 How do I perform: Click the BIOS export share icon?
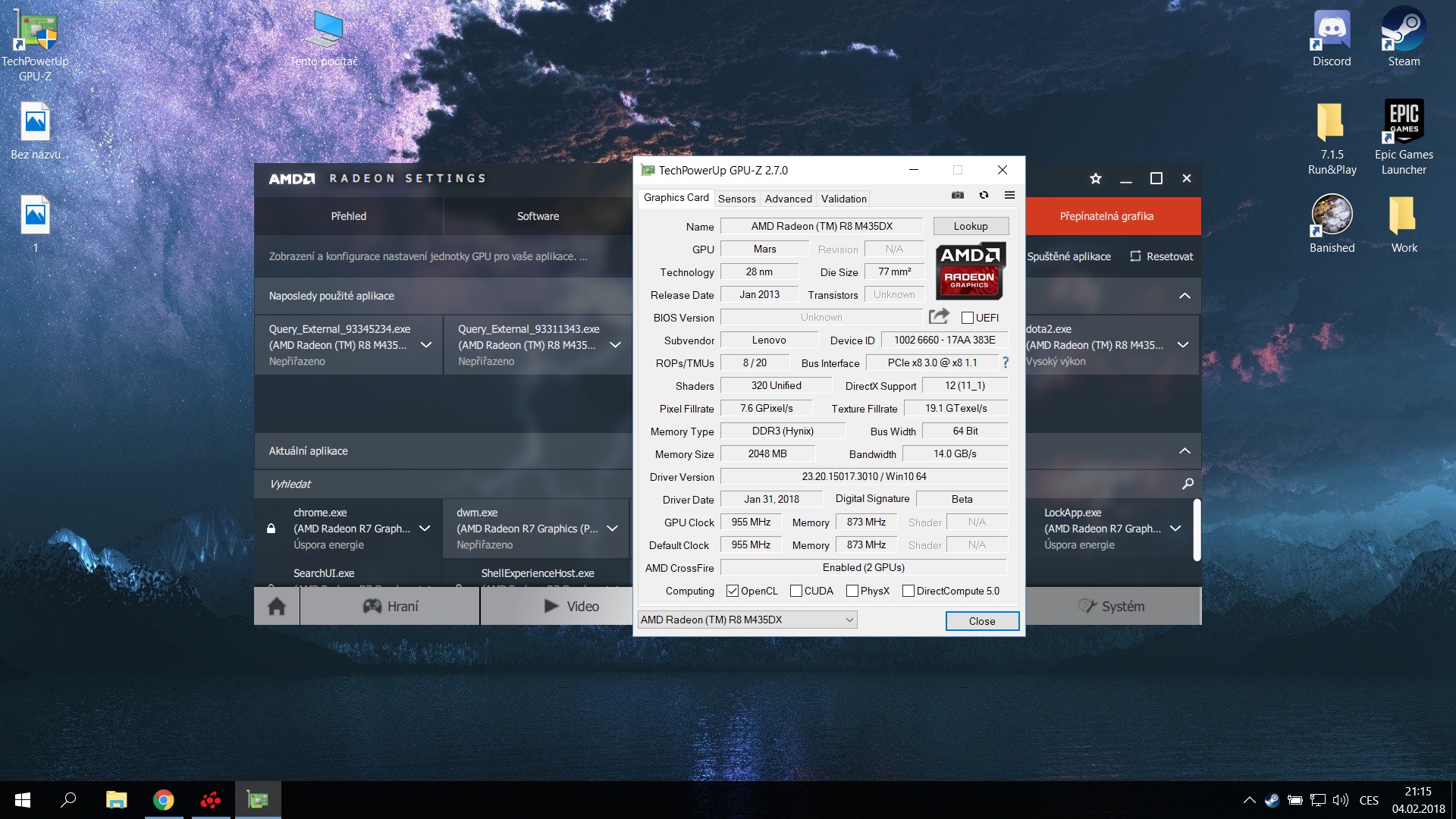click(x=939, y=316)
